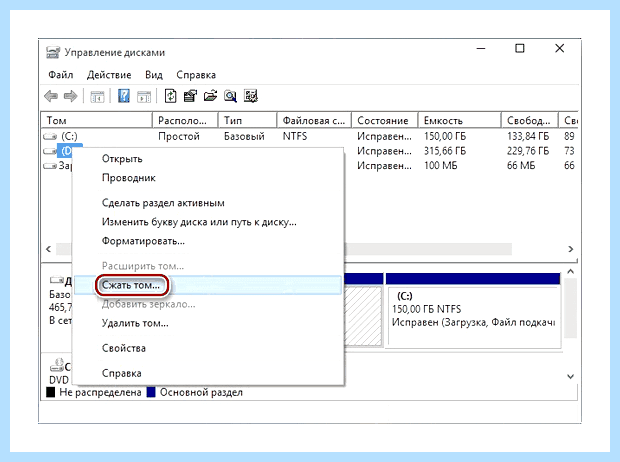This screenshot has height=462, width=620.
Task: Click the Базовый type cell
Action: click(x=244, y=136)
